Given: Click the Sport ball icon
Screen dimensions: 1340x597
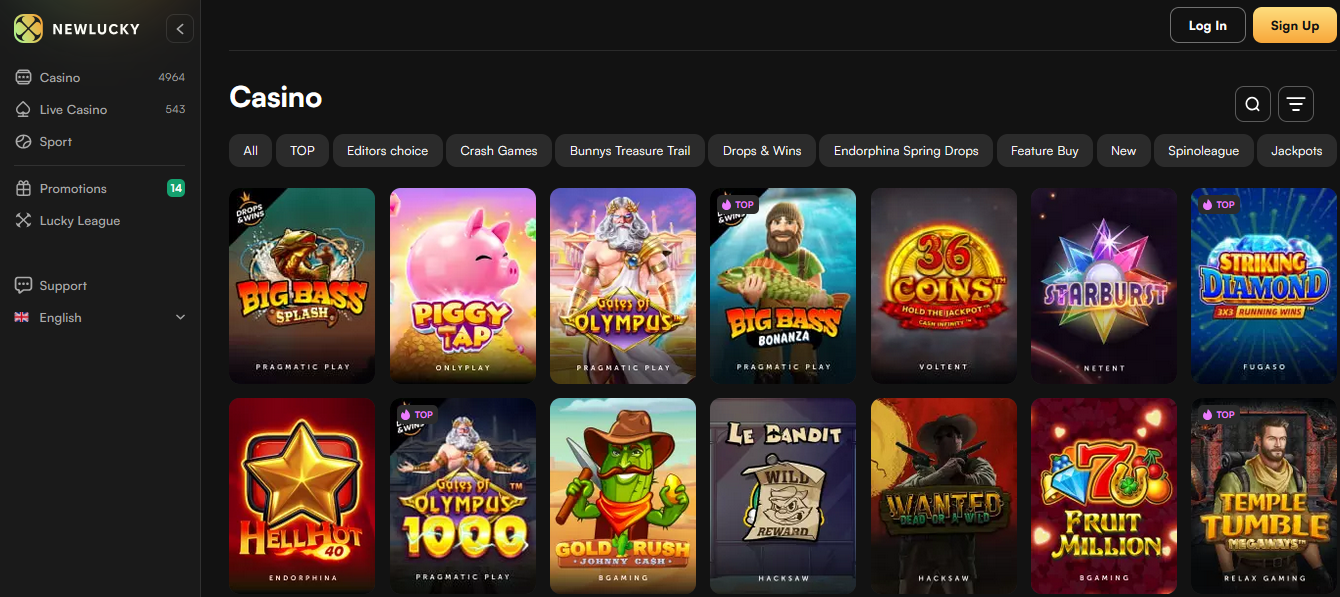Looking at the screenshot, I should click(x=24, y=141).
